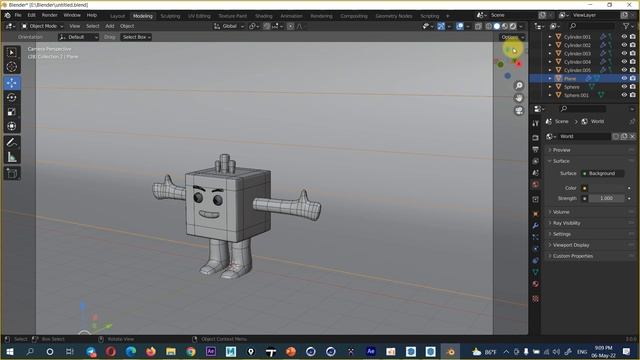Open the Help menu
The height and width of the screenshot is (360, 640).
92,16
